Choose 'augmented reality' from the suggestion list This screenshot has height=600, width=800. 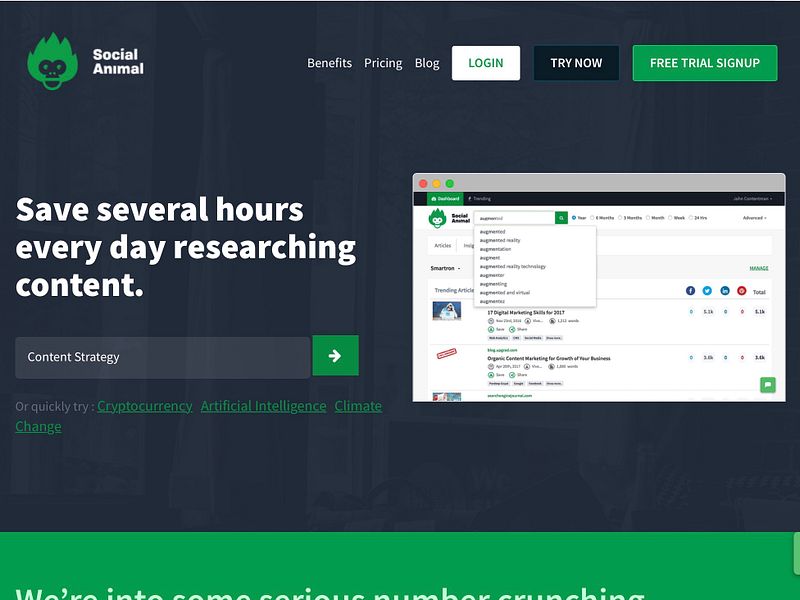coord(500,240)
